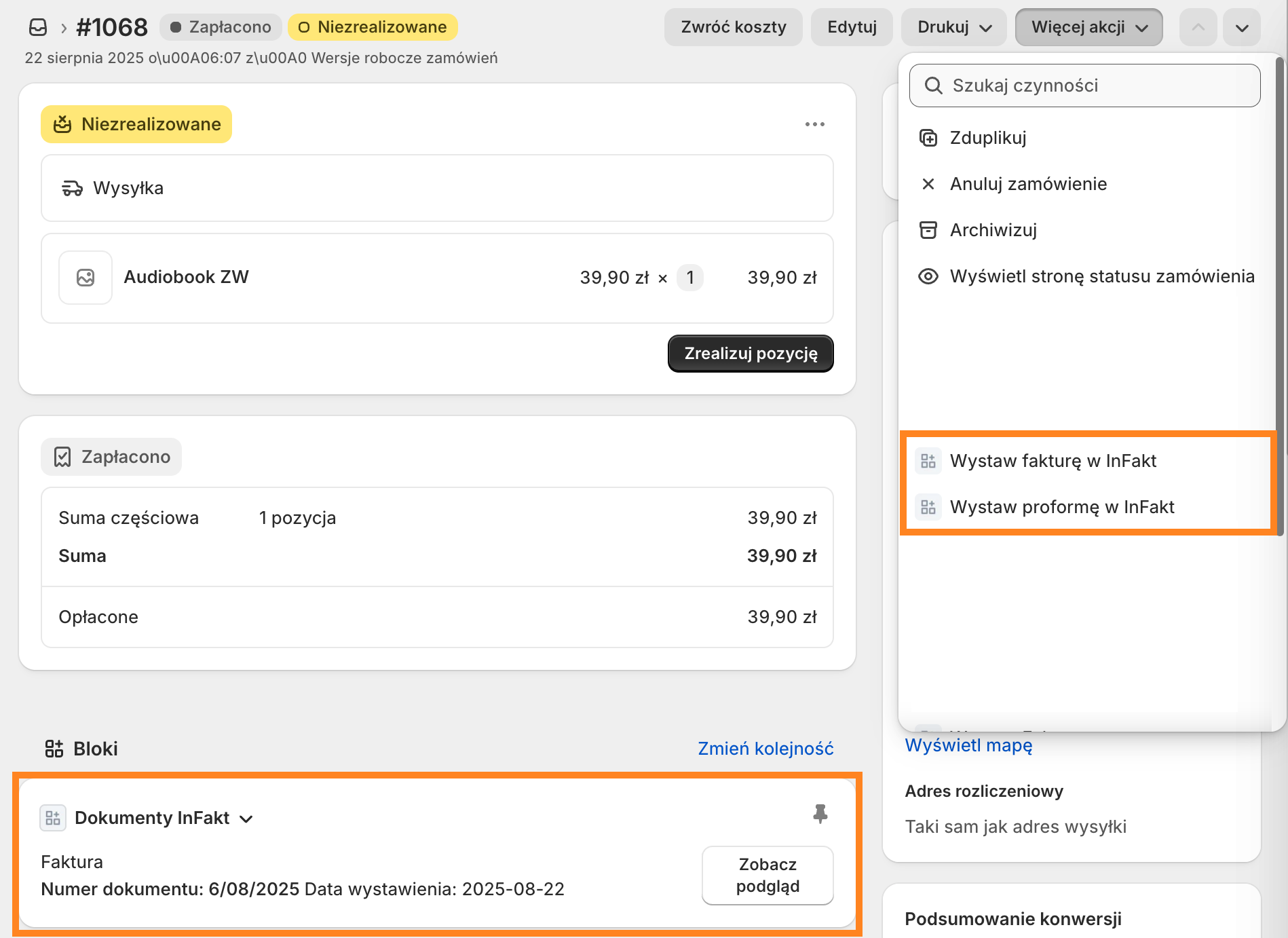Collapse the Dokumenty InFakt block via its chevron

(x=247, y=819)
